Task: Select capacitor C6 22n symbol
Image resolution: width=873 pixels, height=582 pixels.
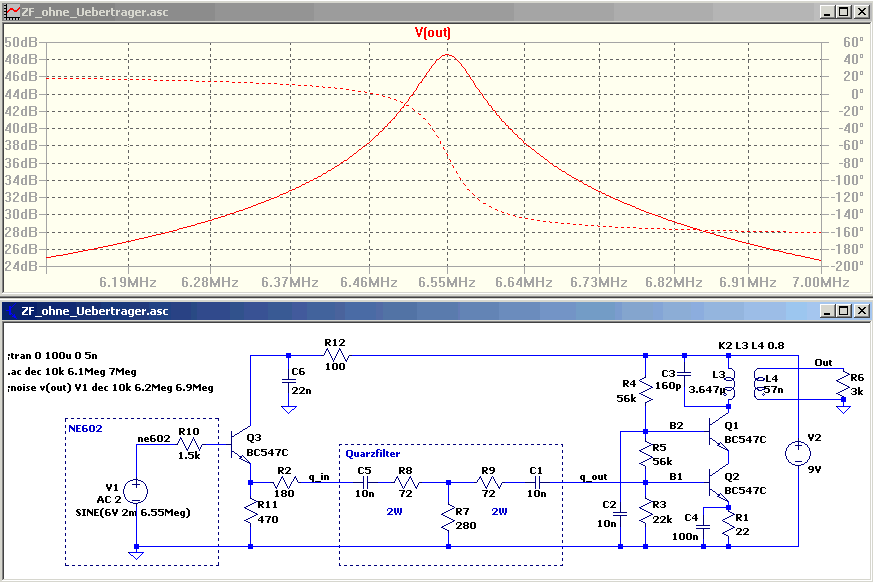Action: click(x=288, y=381)
